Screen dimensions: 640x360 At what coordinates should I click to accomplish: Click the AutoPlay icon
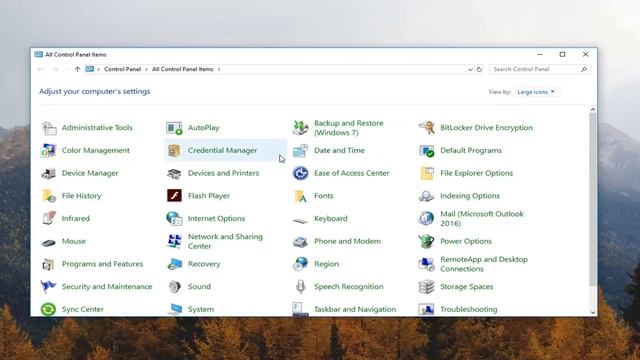(x=174, y=128)
